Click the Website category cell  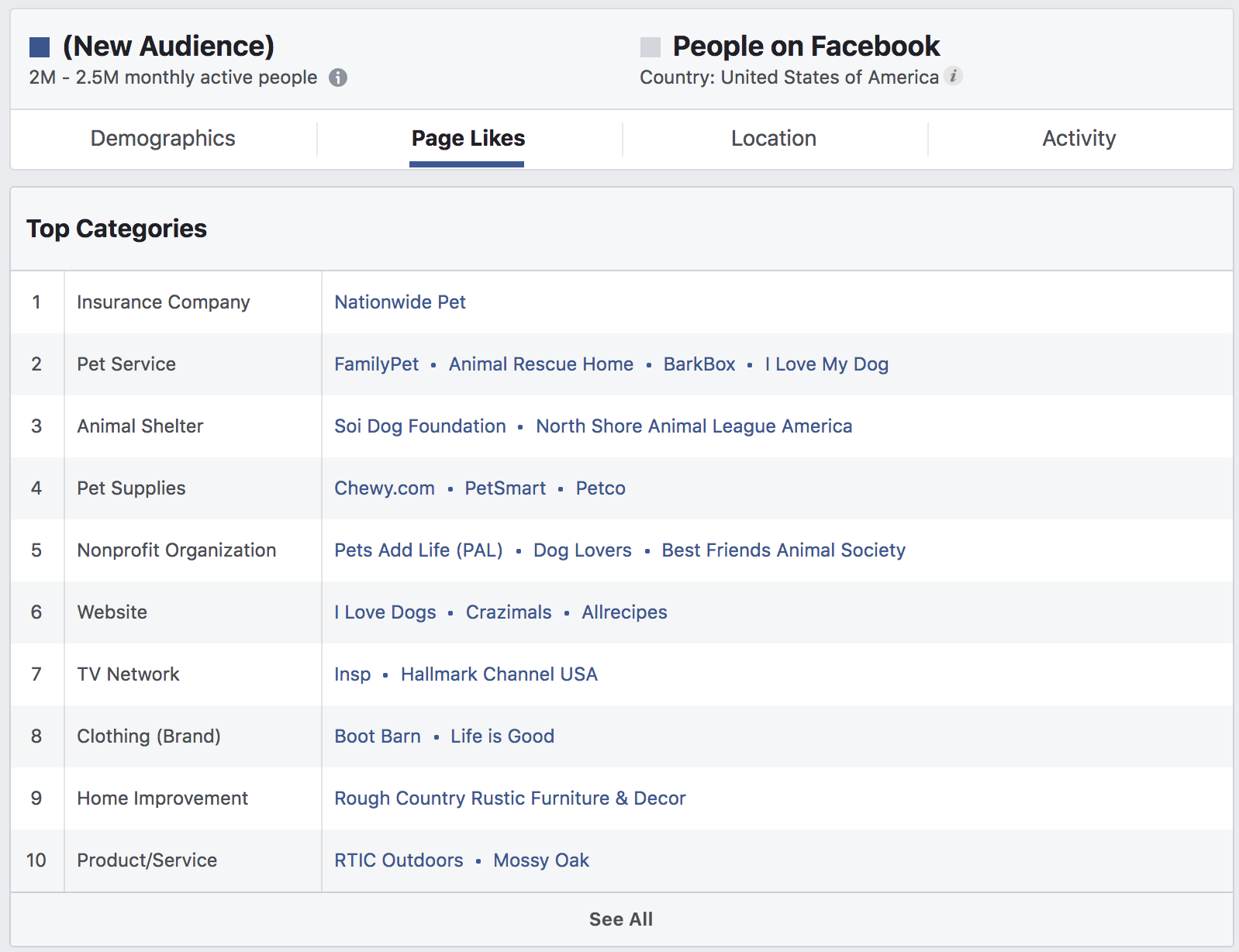click(x=193, y=612)
